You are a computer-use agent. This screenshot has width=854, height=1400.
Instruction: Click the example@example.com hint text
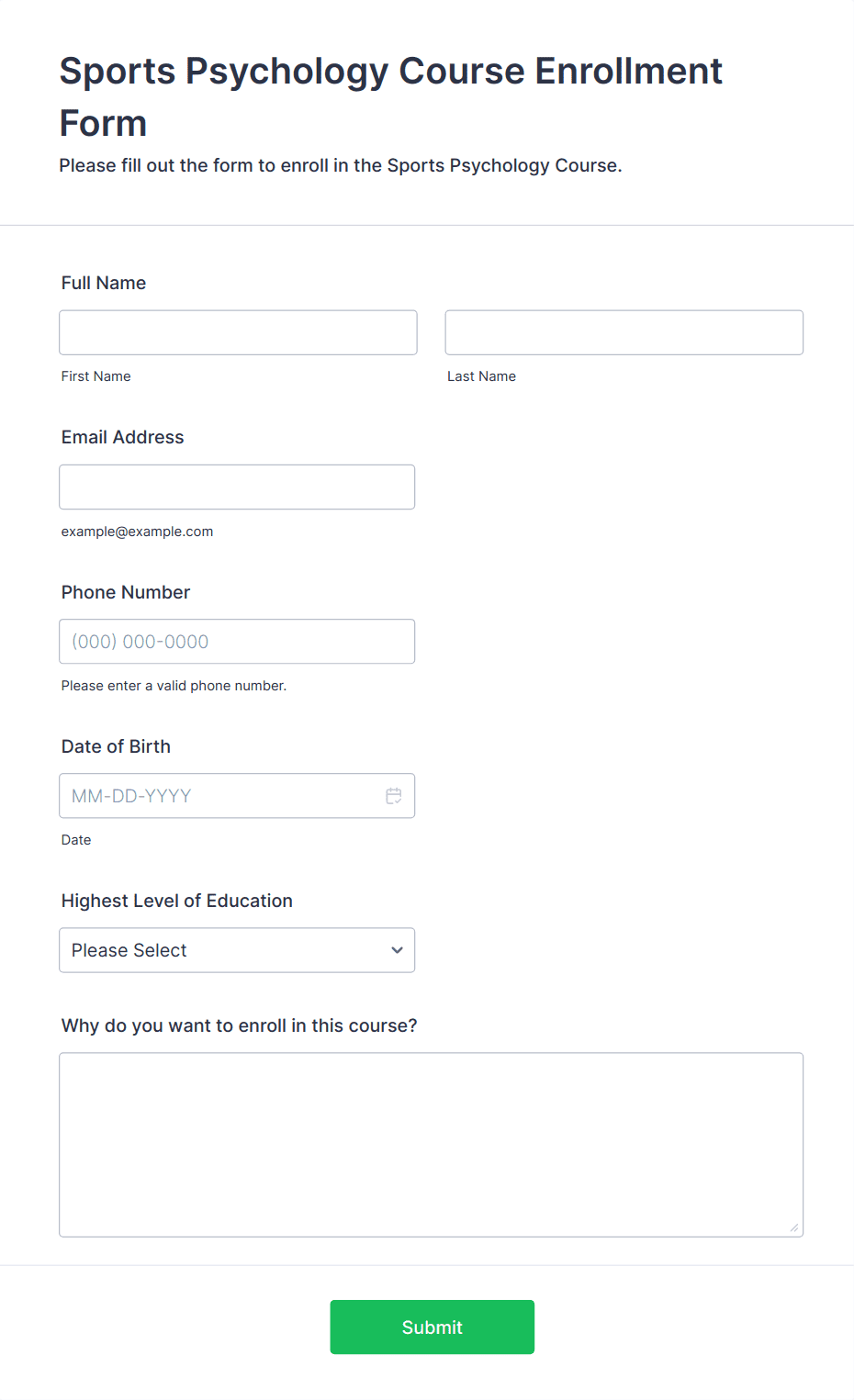coord(138,532)
